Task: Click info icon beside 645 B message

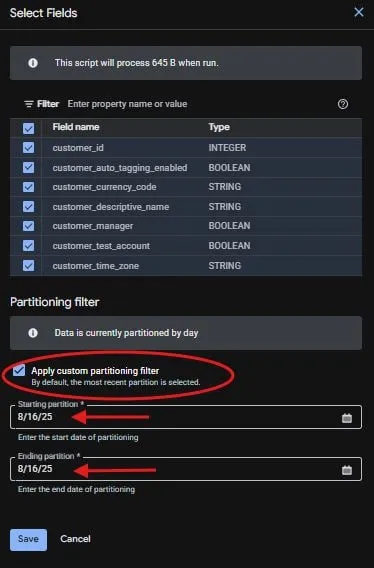Action: 33,63
